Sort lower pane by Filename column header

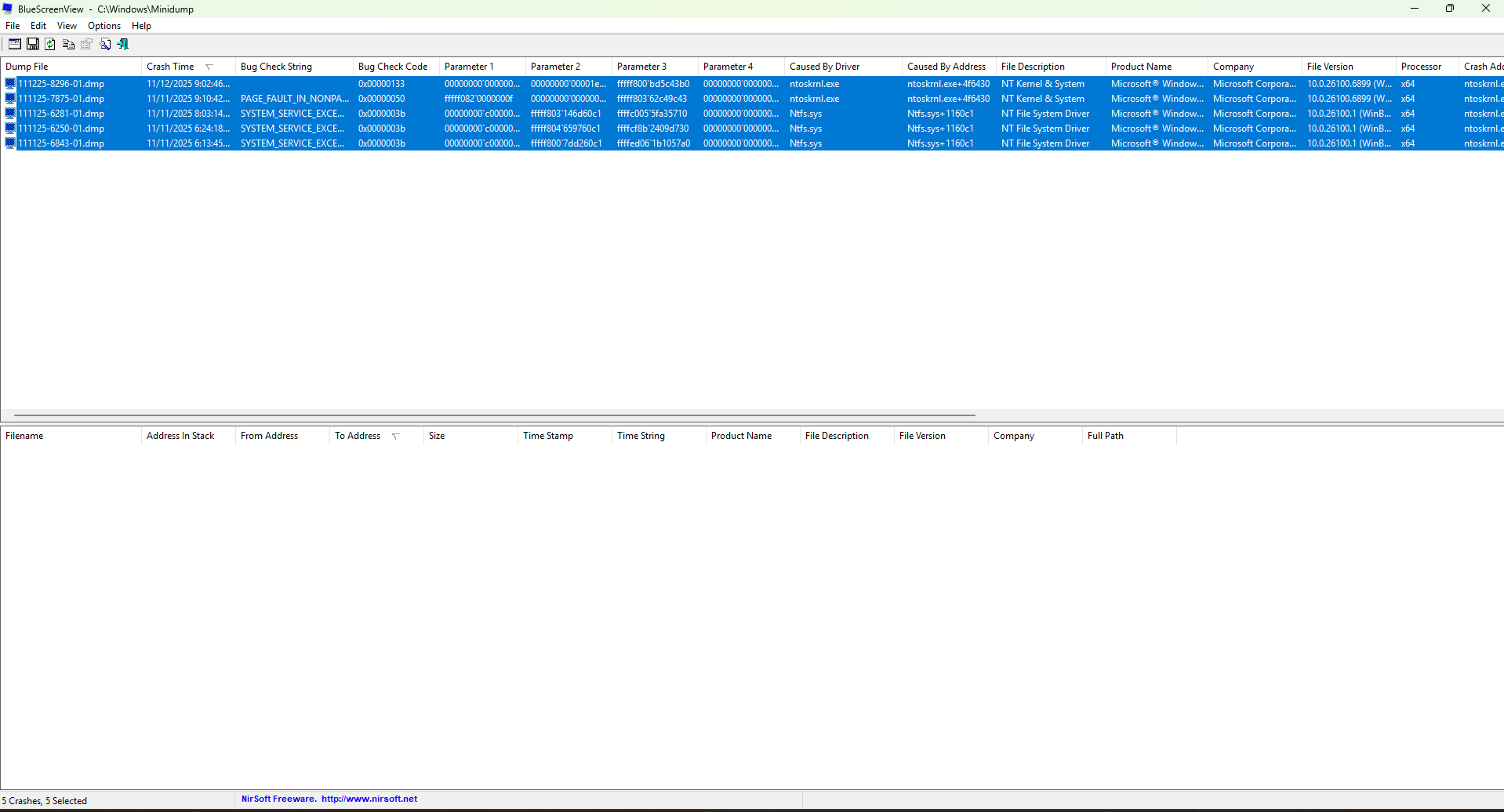point(71,436)
